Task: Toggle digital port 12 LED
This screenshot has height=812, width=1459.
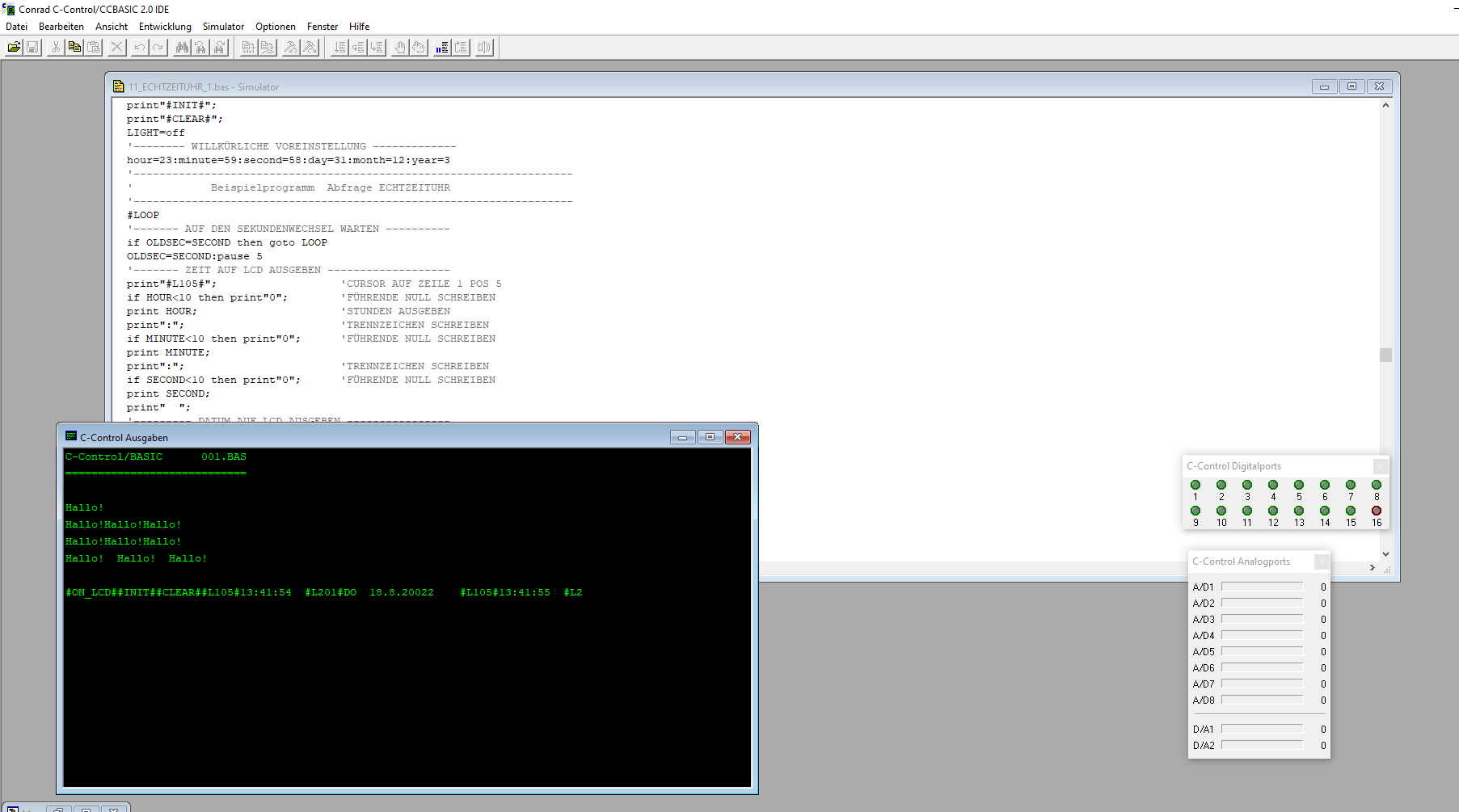Action: coord(1273,511)
